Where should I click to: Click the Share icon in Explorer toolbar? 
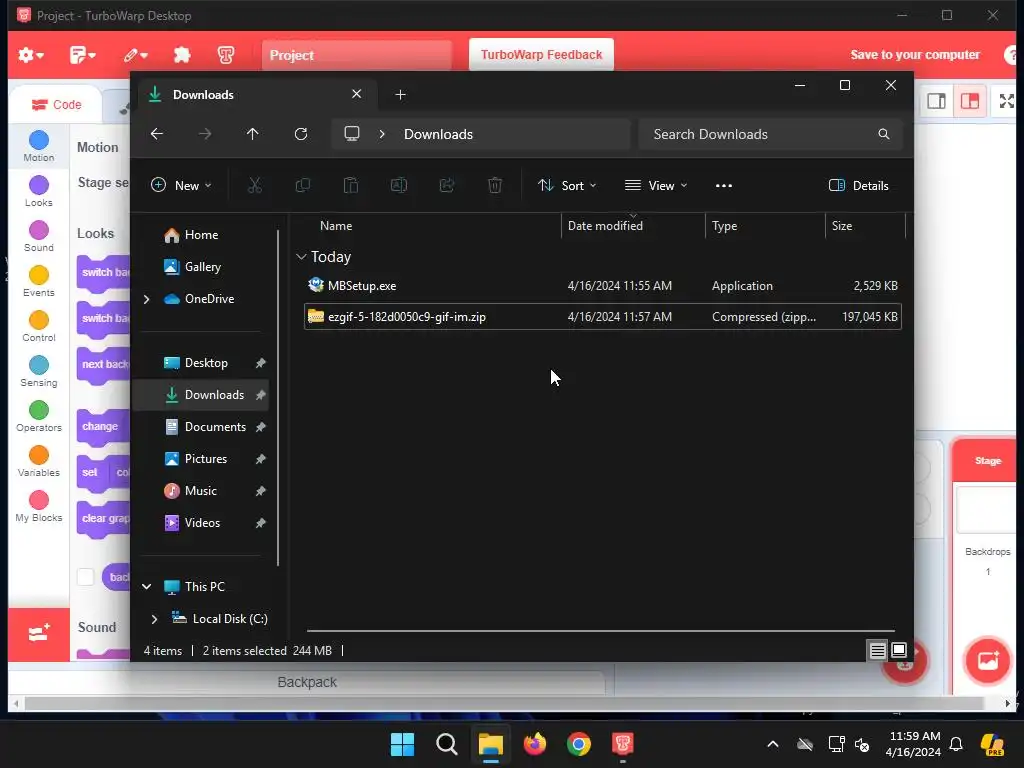point(447,185)
